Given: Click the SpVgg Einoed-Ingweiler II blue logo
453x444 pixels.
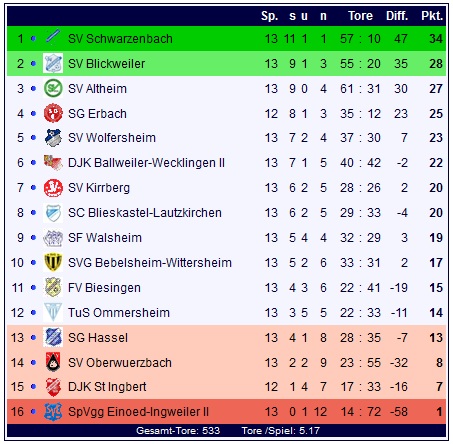Looking at the screenshot, I should [53, 412].
